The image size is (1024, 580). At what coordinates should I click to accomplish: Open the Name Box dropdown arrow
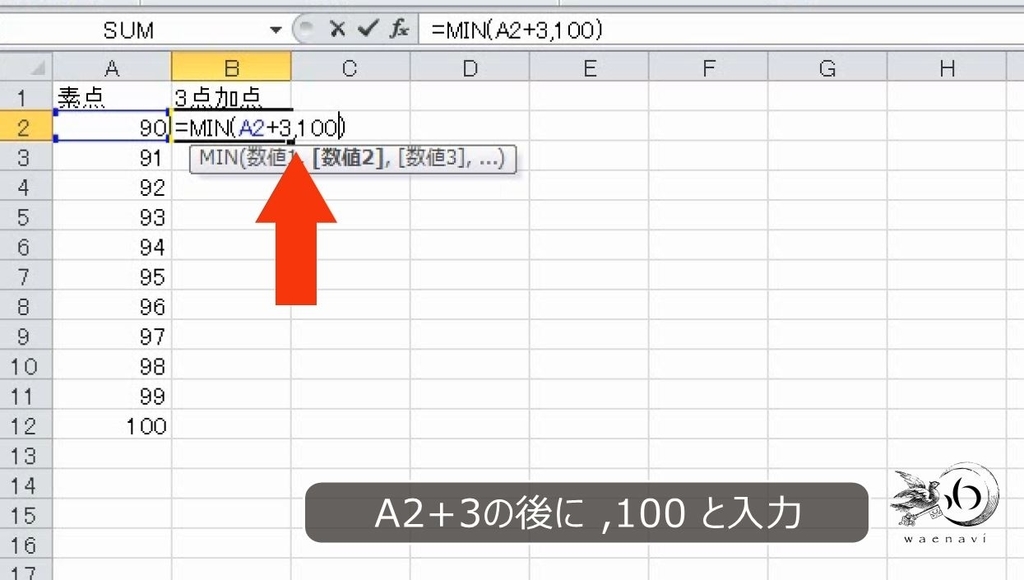tap(274, 29)
